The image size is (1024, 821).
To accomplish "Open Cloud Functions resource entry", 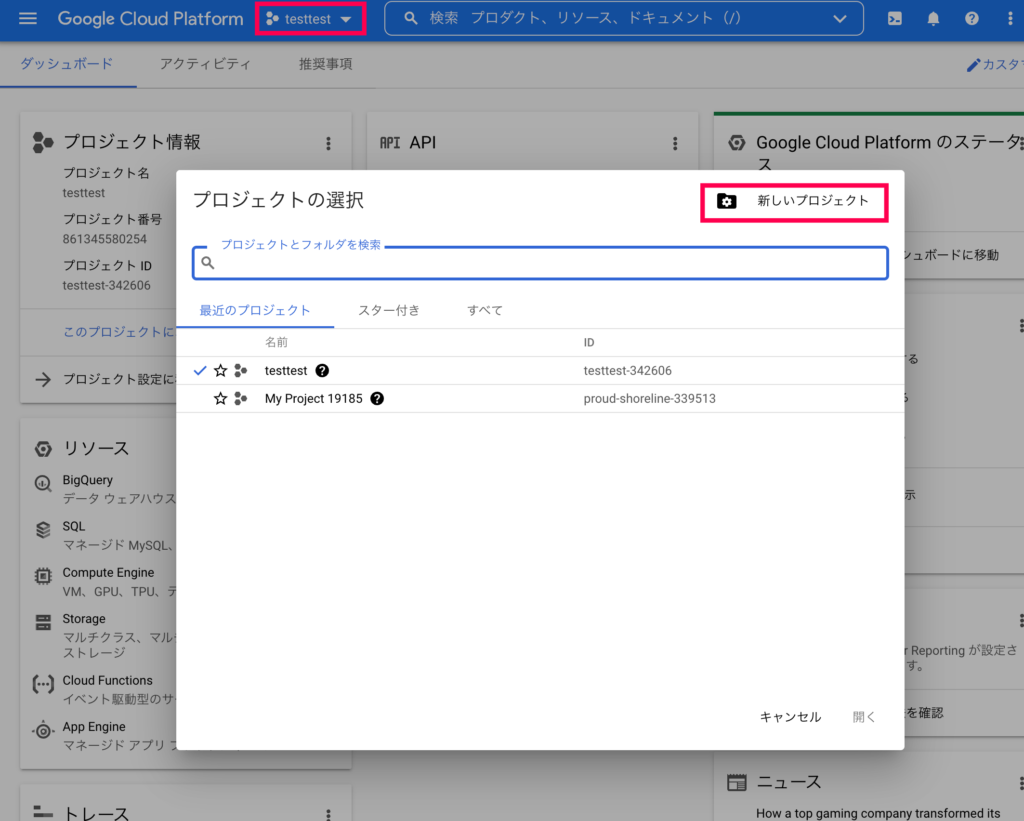I will click(x=107, y=681).
